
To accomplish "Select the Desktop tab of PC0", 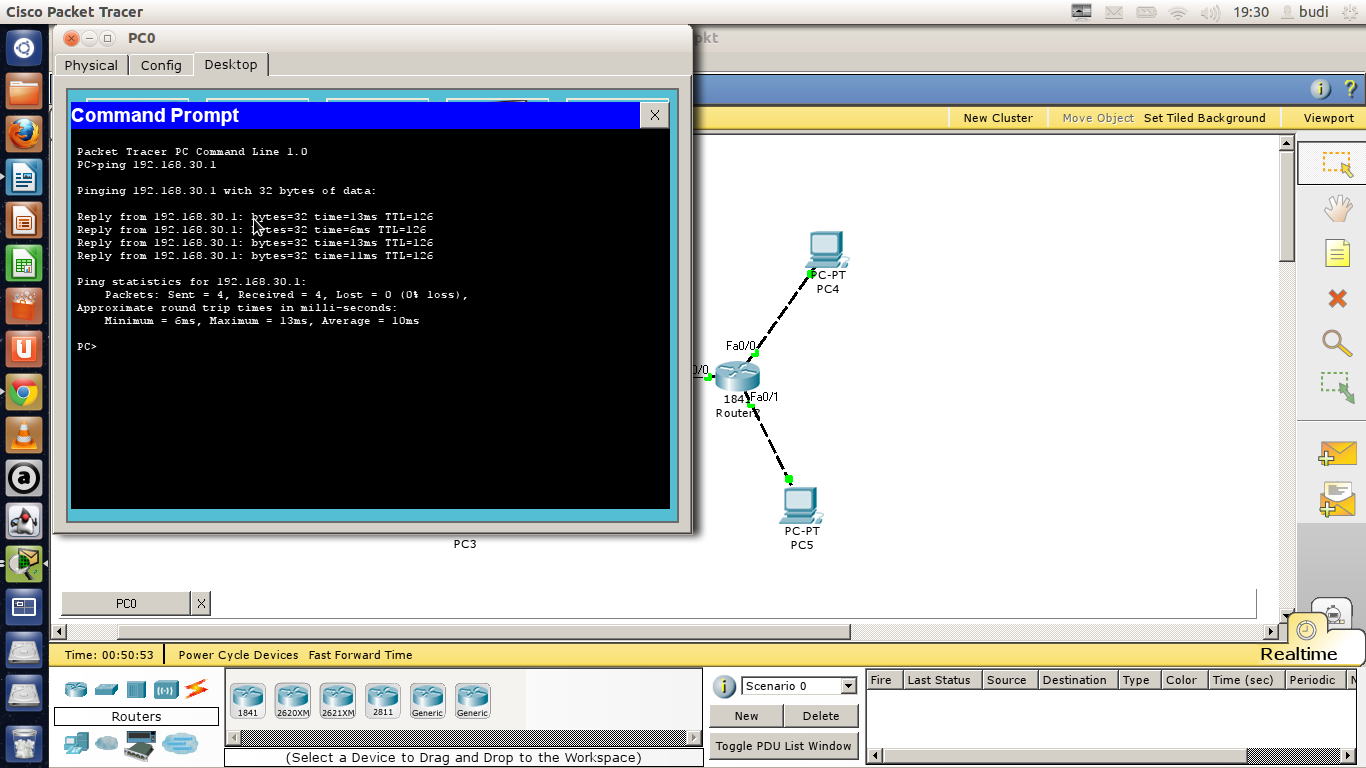I will (x=231, y=64).
